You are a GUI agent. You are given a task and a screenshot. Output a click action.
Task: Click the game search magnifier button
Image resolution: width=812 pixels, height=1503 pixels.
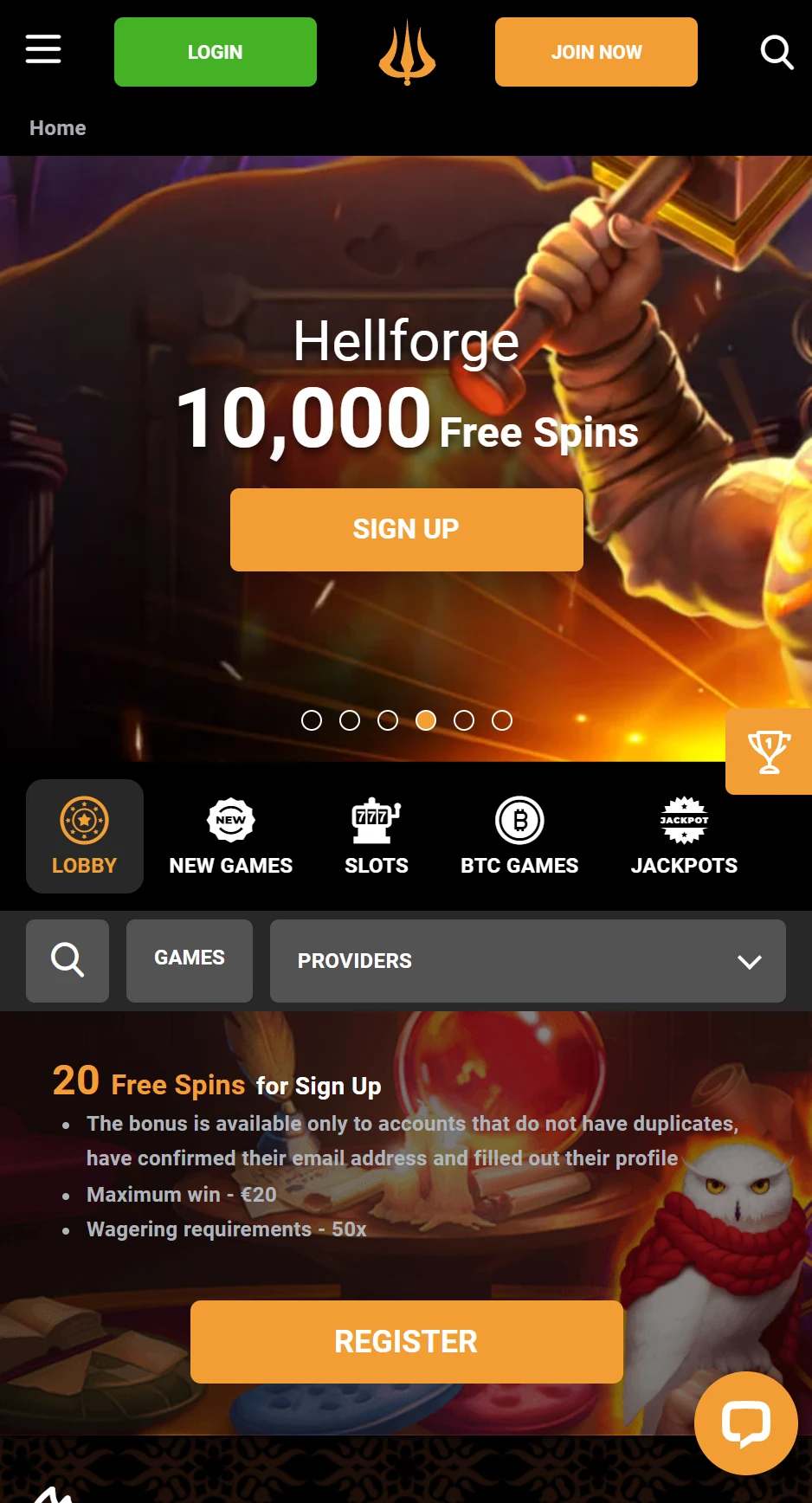point(68,961)
